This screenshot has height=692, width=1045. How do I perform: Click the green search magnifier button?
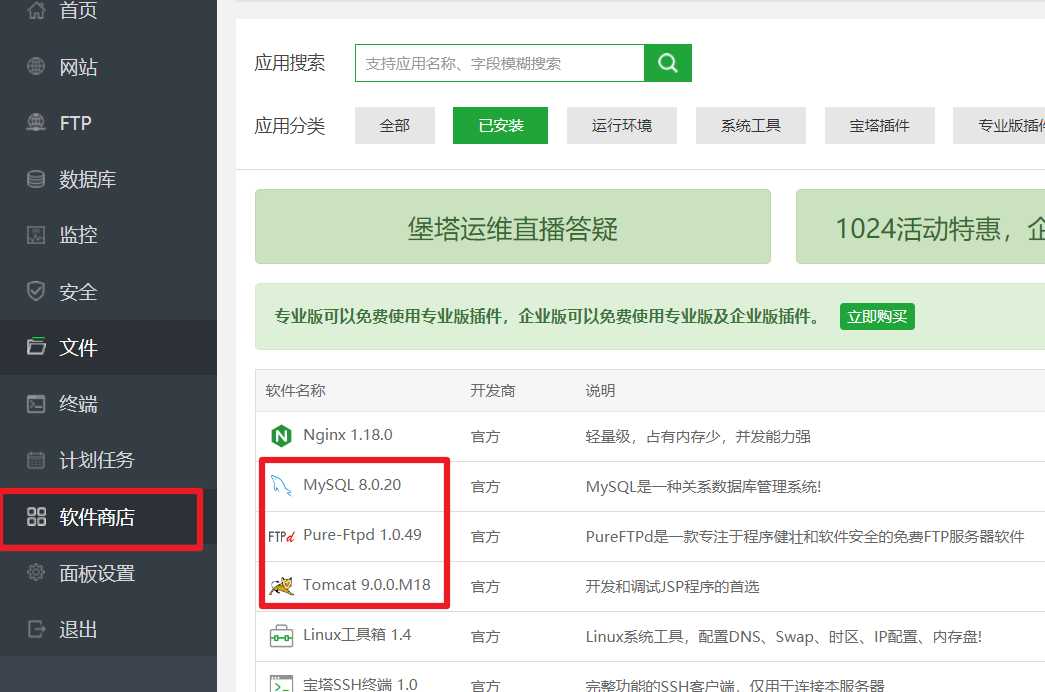pyautogui.click(x=668, y=63)
